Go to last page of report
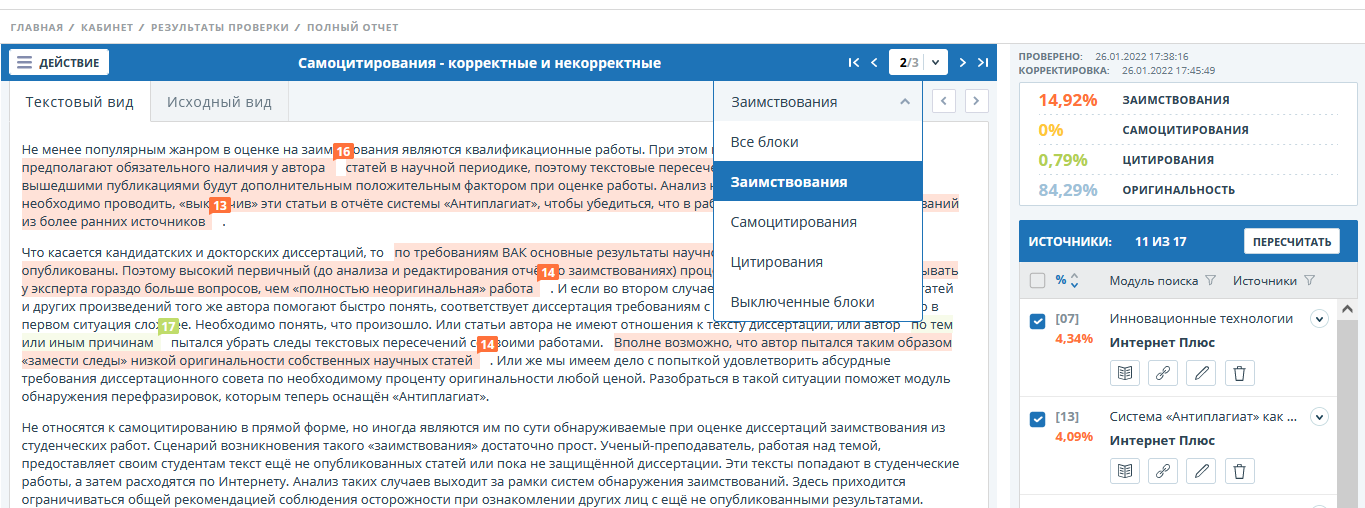This screenshot has width=1365, height=508. 983,63
